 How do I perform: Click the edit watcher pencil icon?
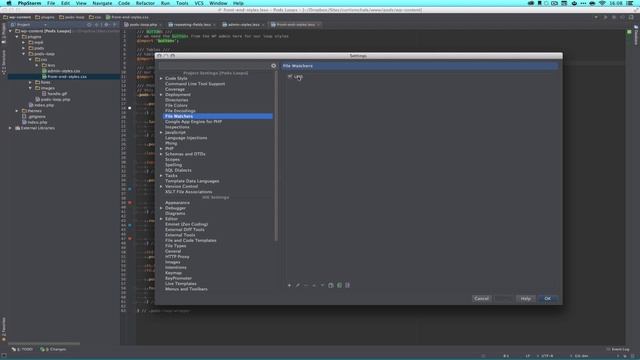pos(298,285)
